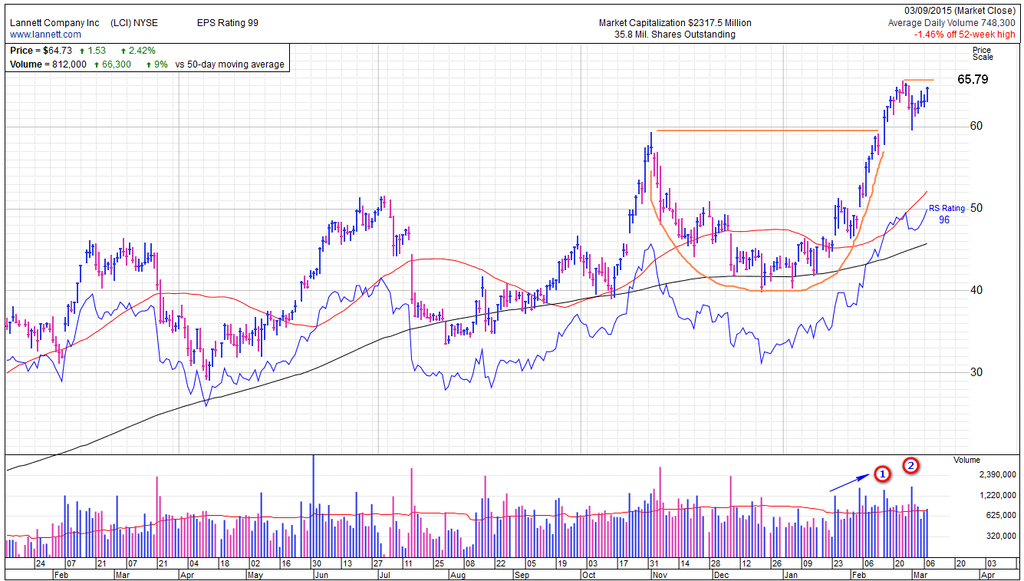Select the Lannett Company Inc title
Image resolution: width=1024 pixels, height=581 pixels.
(x=55, y=23)
